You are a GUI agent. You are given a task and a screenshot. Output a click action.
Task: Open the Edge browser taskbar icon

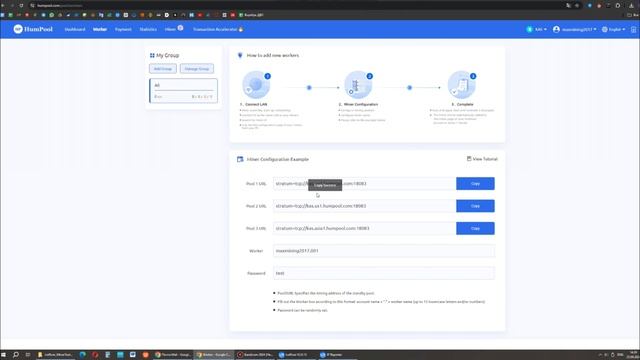[x=82, y=355]
